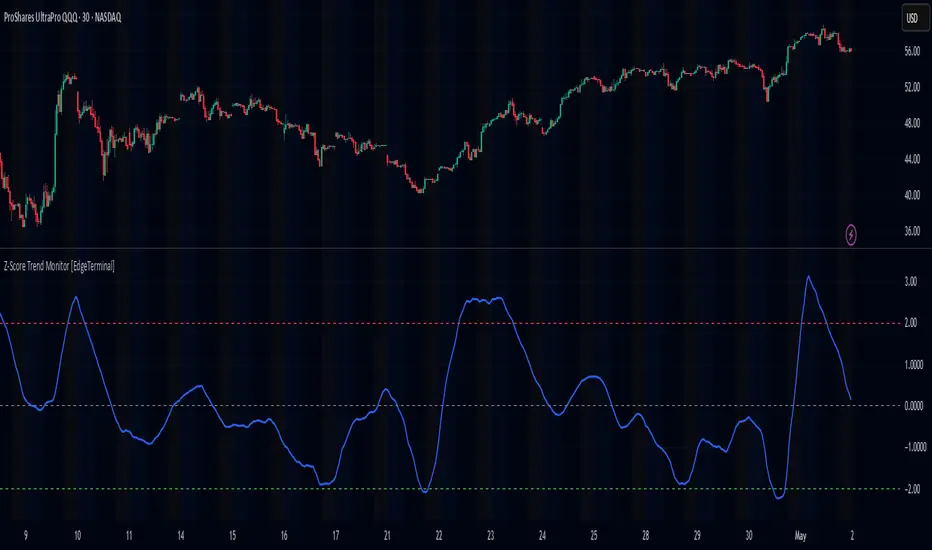
Task: Click date 9 on the time axis
Action: coord(26,536)
